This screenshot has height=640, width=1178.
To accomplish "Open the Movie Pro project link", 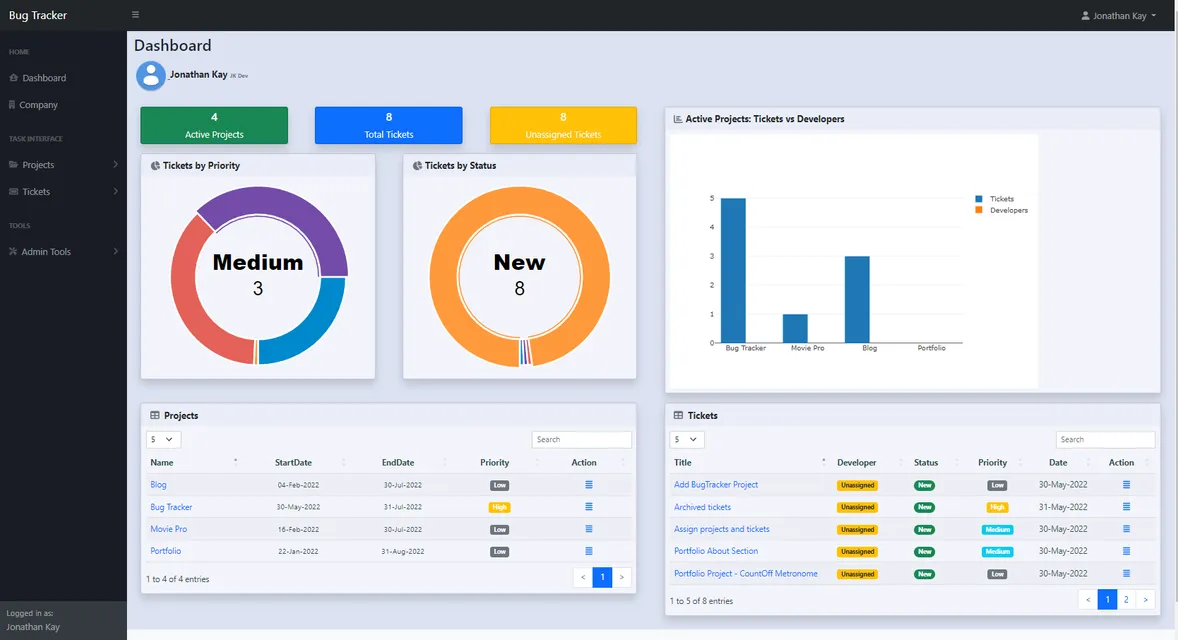I will pos(169,529).
